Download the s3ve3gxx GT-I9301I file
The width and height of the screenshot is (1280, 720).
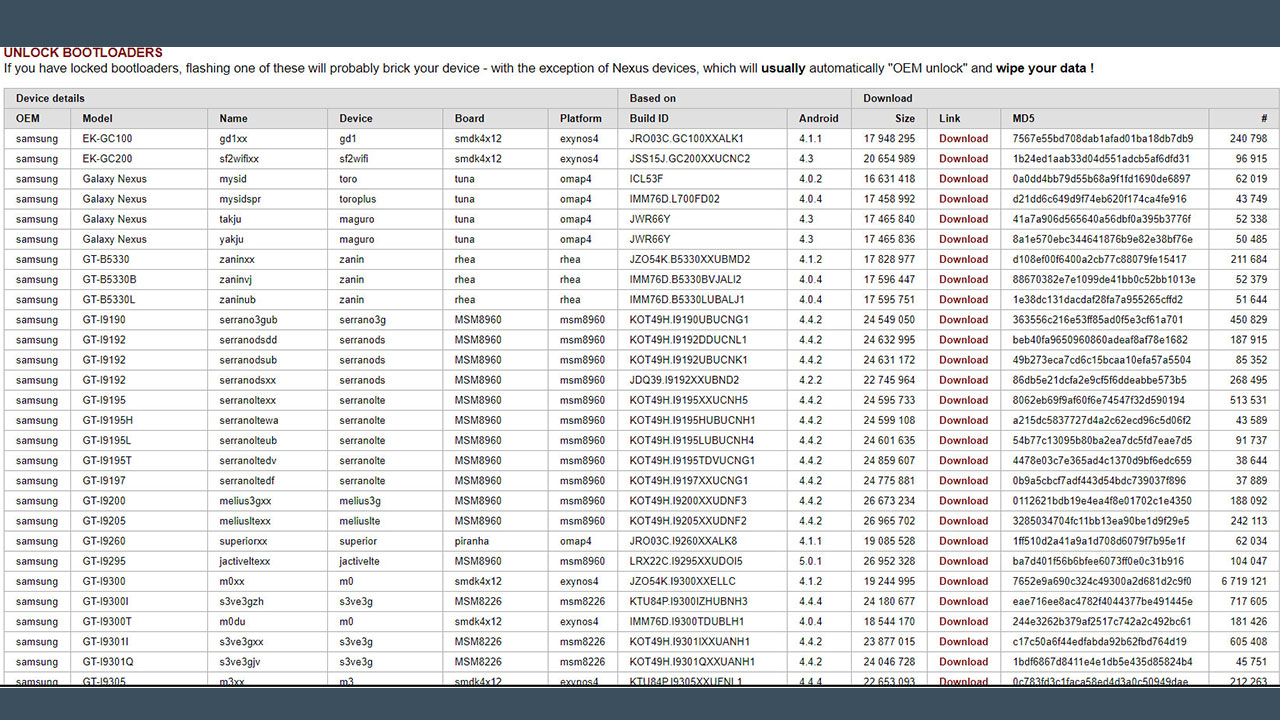(963, 642)
